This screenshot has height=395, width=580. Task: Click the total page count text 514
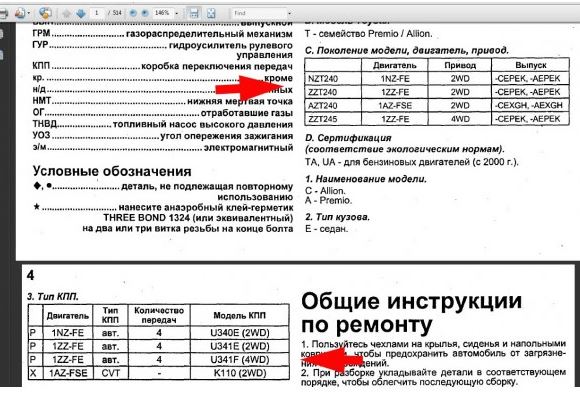pyautogui.click(x=117, y=13)
